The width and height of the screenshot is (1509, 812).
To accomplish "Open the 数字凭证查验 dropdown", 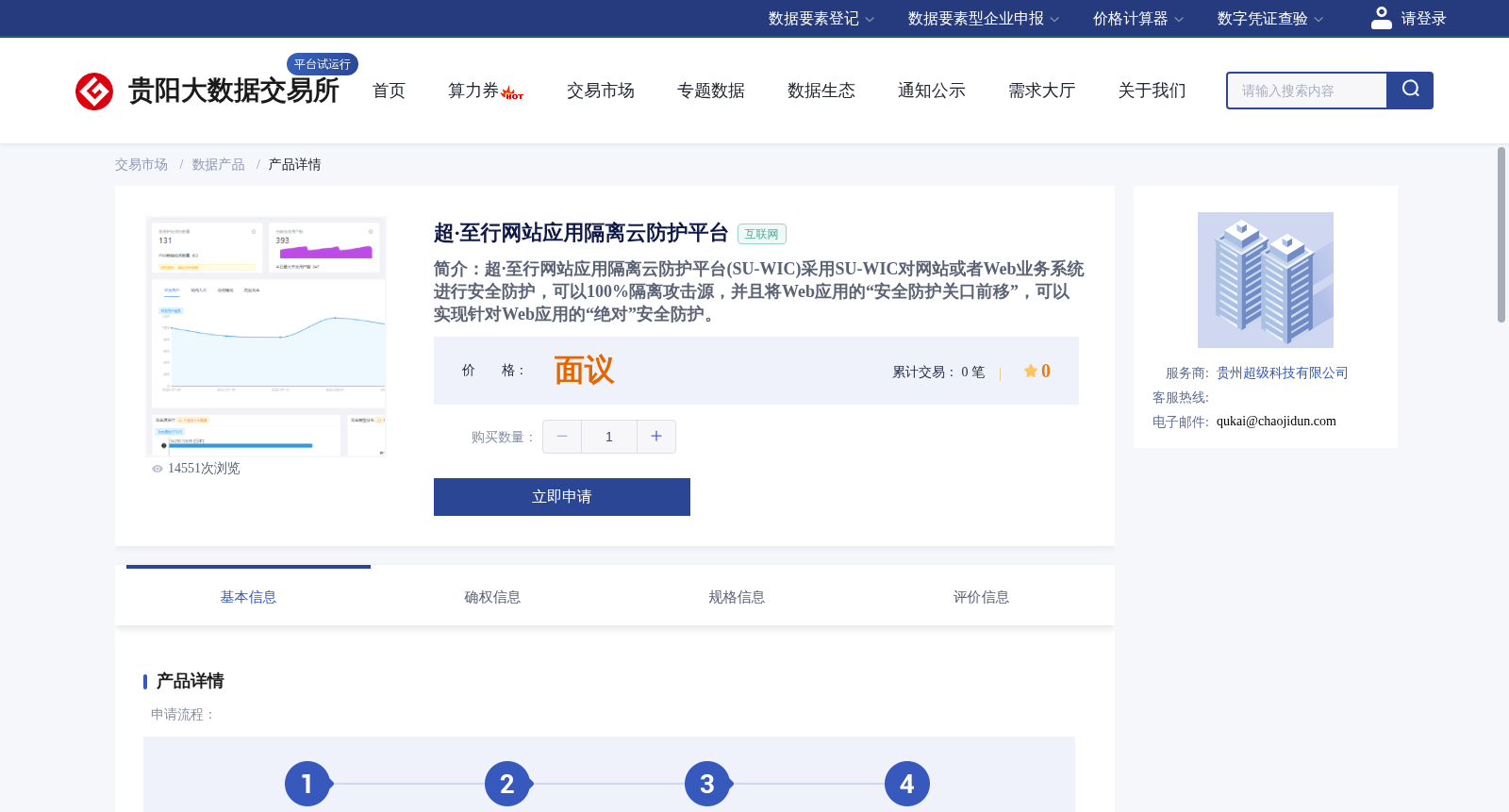I will coord(1270,19).
